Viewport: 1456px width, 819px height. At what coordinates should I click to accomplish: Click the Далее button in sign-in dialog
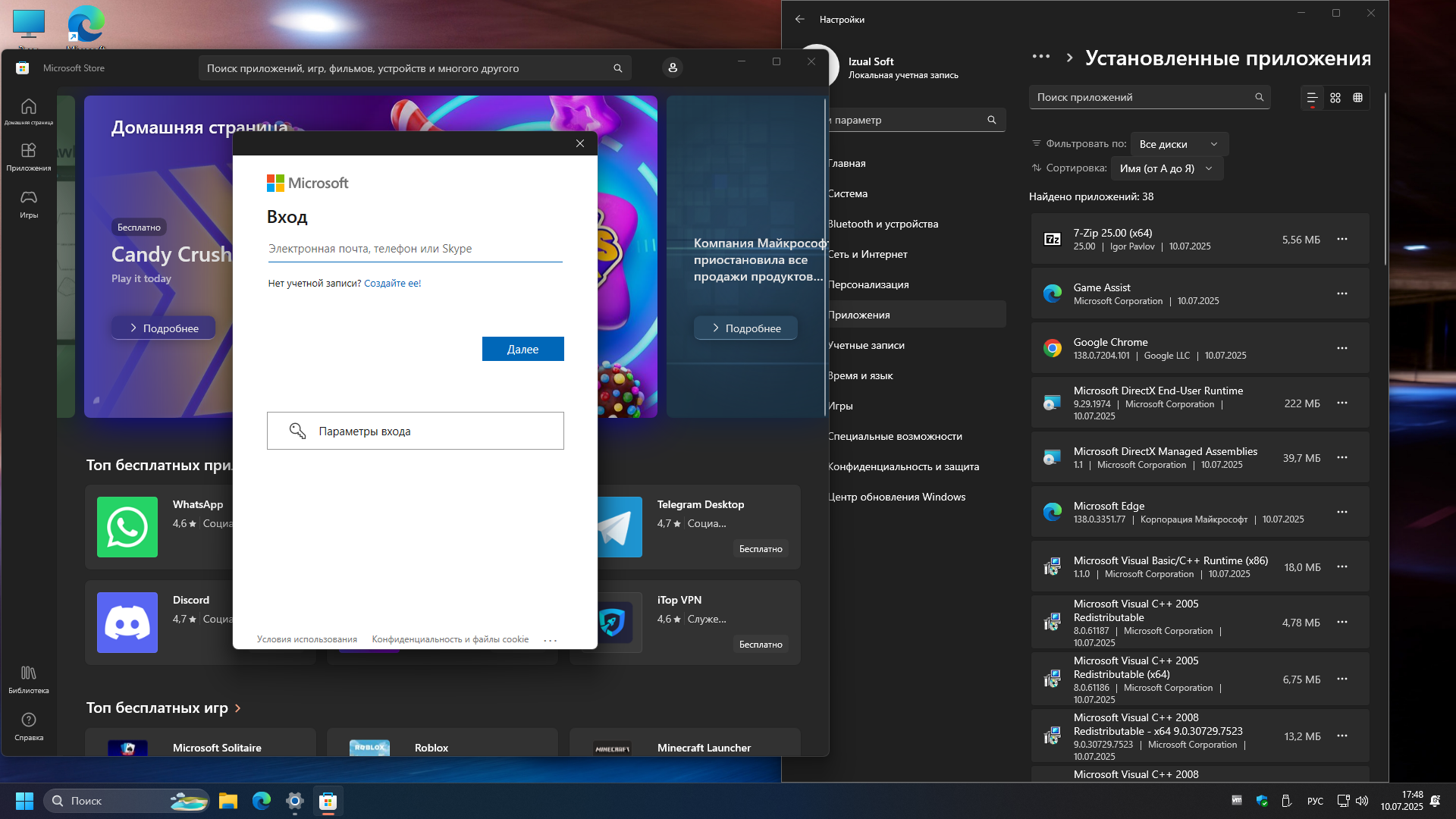(523, 349)
